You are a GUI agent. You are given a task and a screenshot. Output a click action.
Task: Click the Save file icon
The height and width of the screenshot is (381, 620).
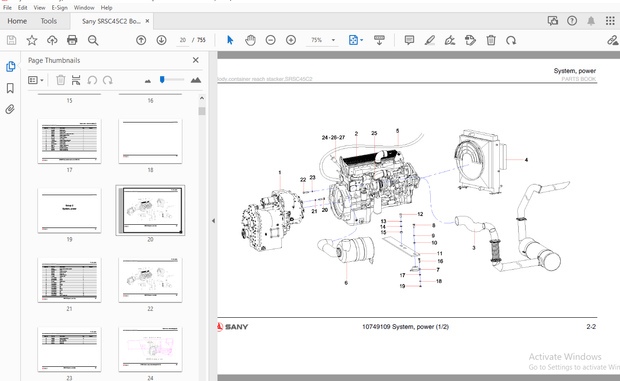click(x=11, y=40)
